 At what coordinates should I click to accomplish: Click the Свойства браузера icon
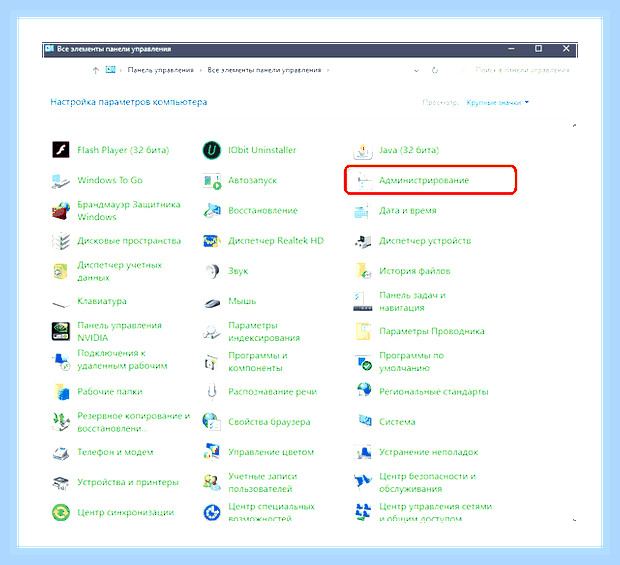(x=212, y=422)
